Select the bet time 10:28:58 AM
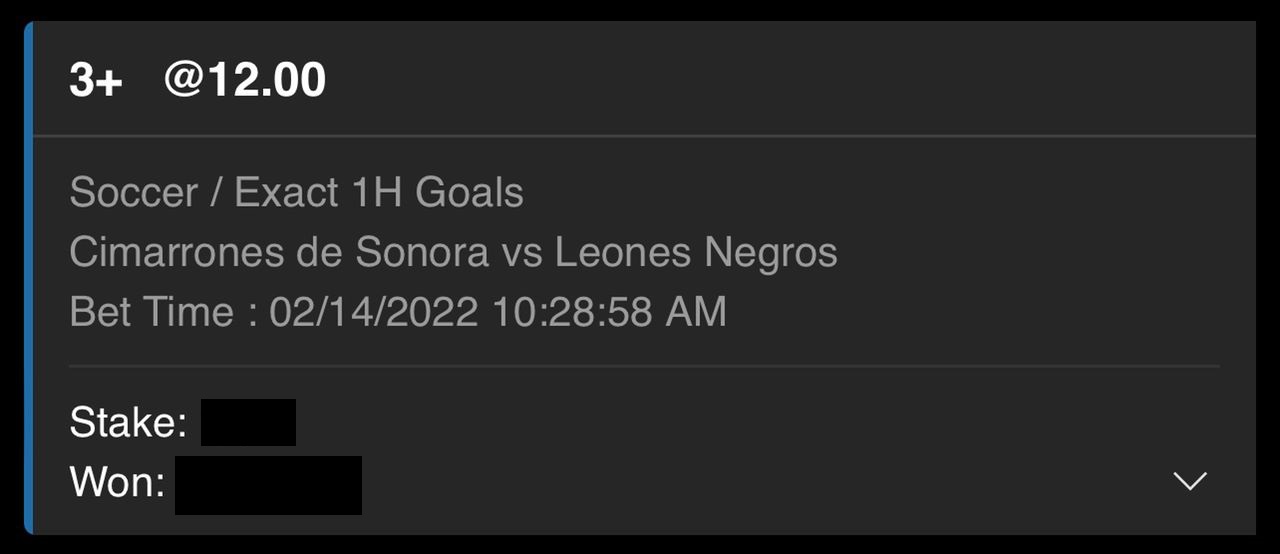The width and height of the screenshot is (1280, 554). tap(609, 312)
